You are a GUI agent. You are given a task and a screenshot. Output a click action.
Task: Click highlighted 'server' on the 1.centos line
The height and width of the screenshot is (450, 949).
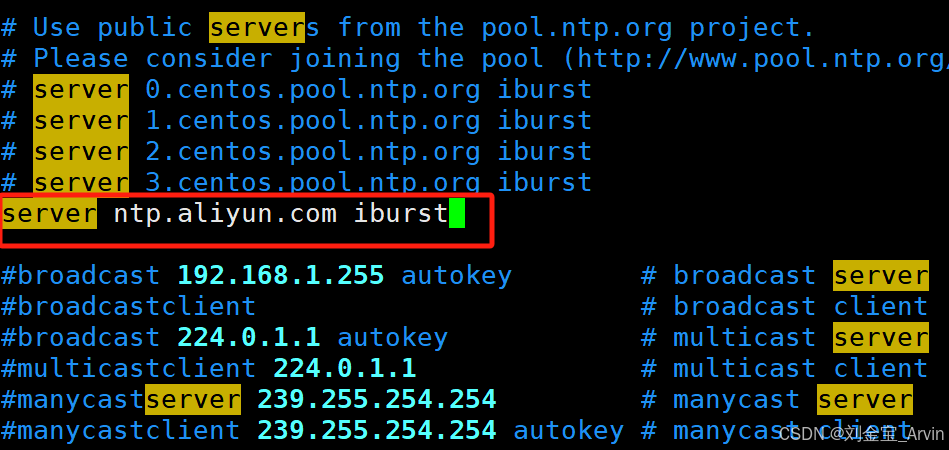tap(81, 121)
